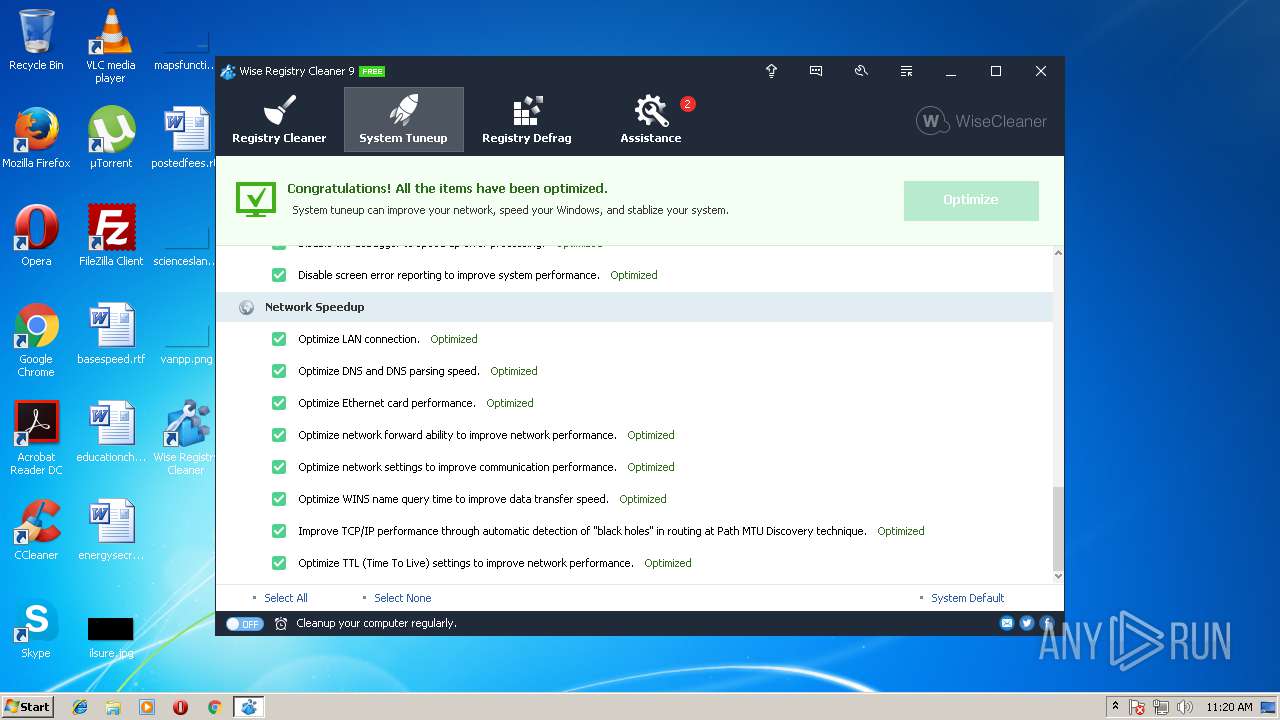Image resolution: width=1280 pixels, height=720 pixels.
Task: Open the media player taskbar icon
Action: point(147,707)
